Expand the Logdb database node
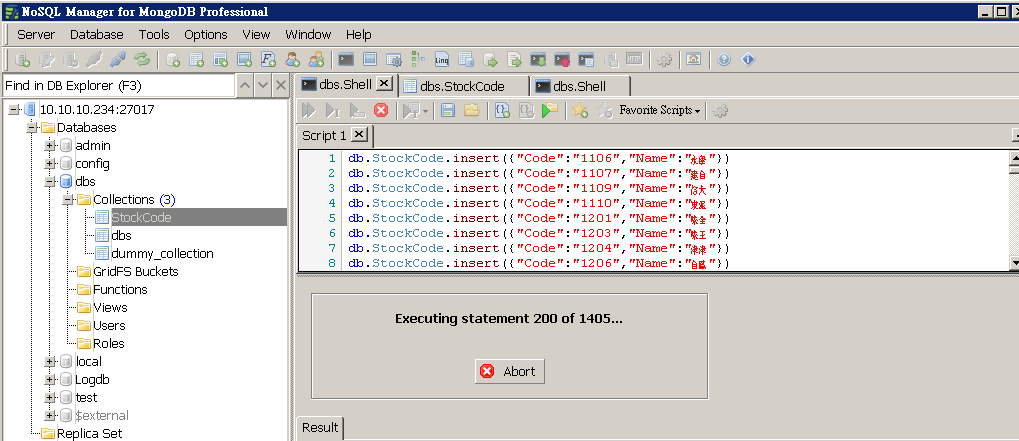Image resolution: width=1019 pixels, height=441 pixels. coord(49,379)
